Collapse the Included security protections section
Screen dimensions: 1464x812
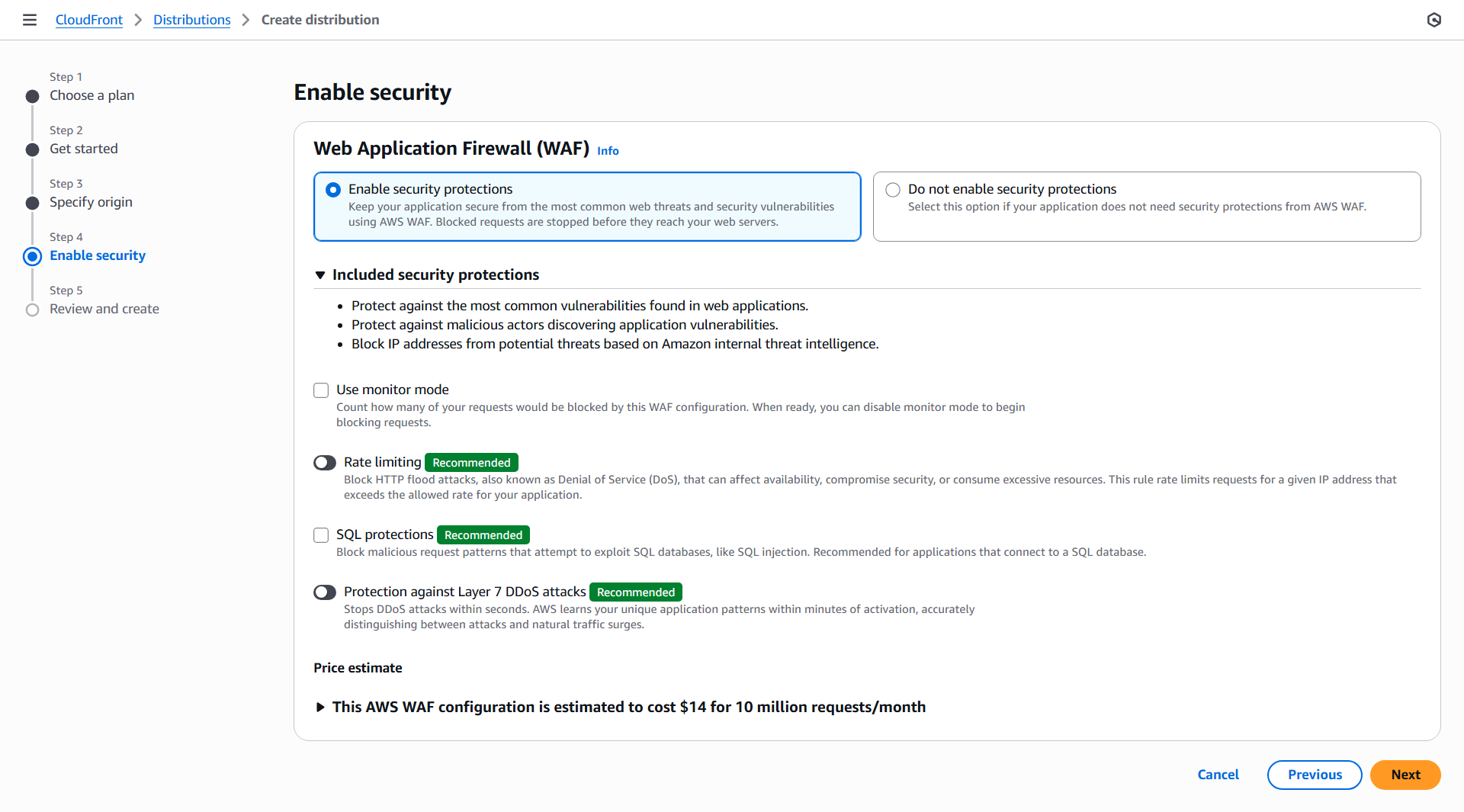click(320, 275)
